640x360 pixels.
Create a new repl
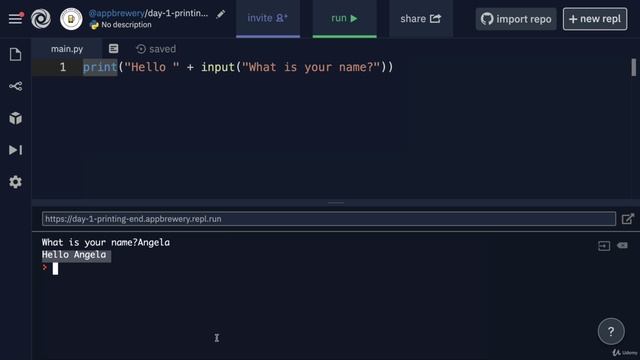pos(595,19)
